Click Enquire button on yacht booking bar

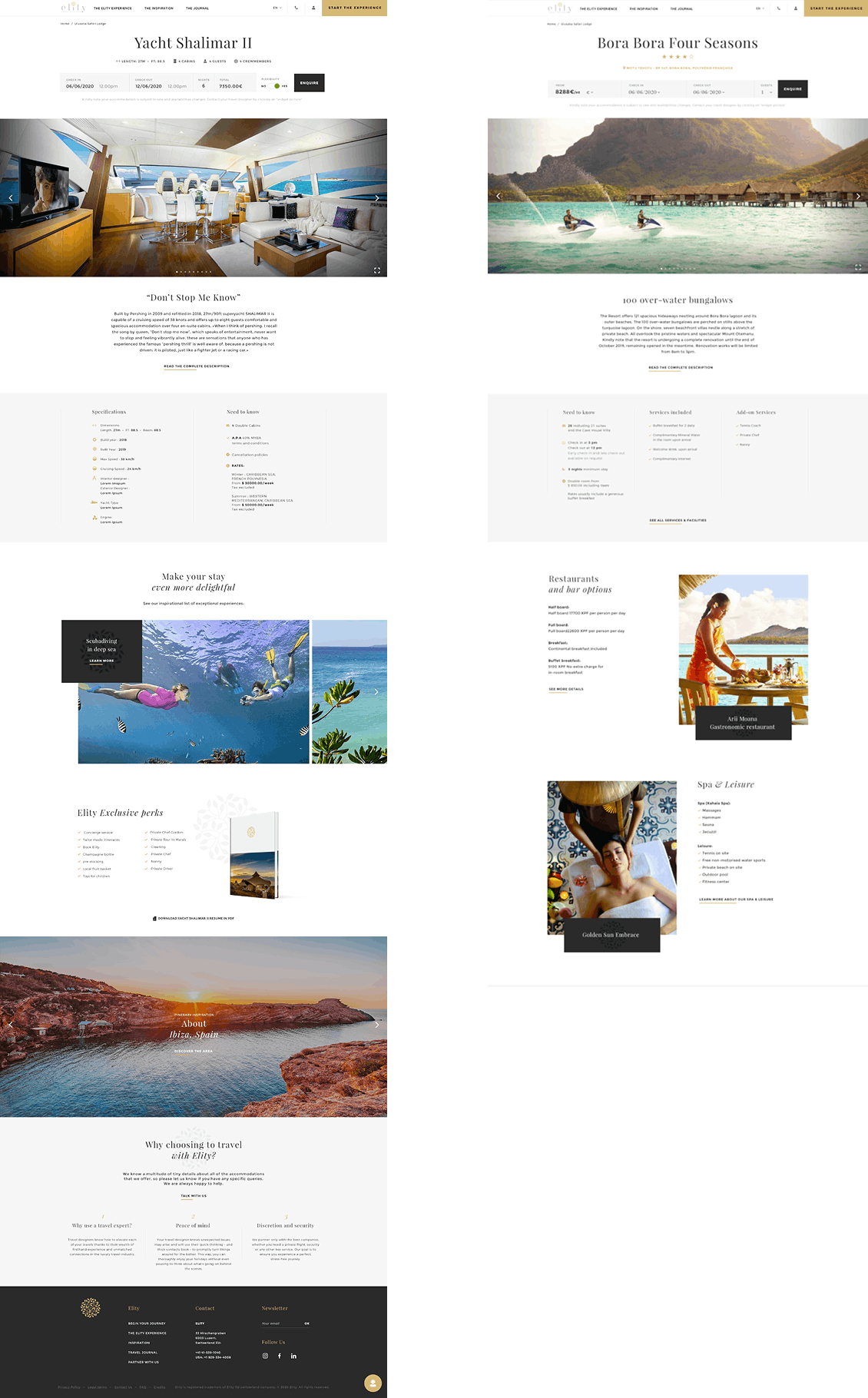pyautogui.click(x=310, y=83)
